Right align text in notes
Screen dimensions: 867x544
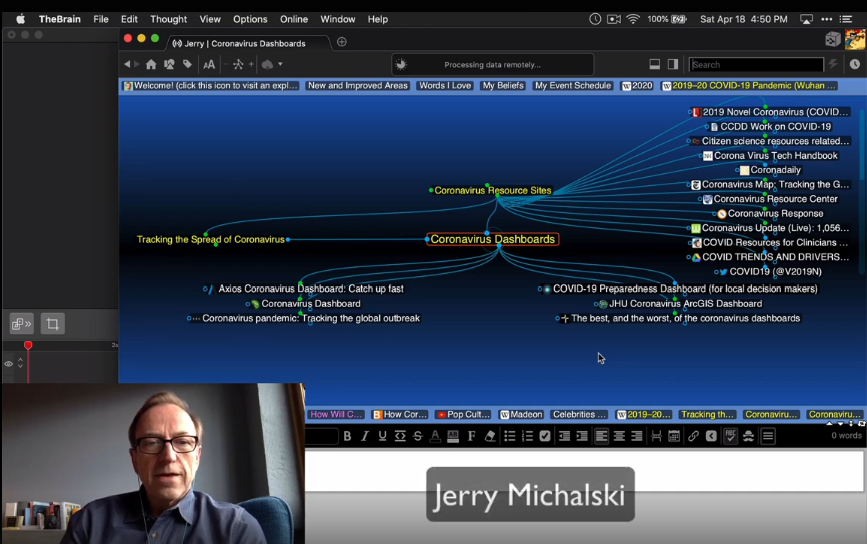point(637,436)
